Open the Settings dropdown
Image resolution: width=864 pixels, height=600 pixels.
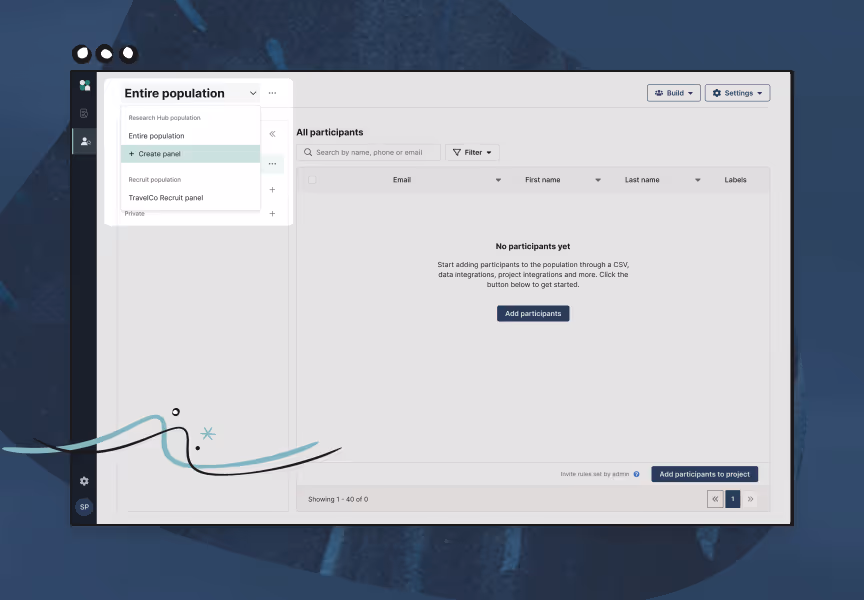pos(737,93)
